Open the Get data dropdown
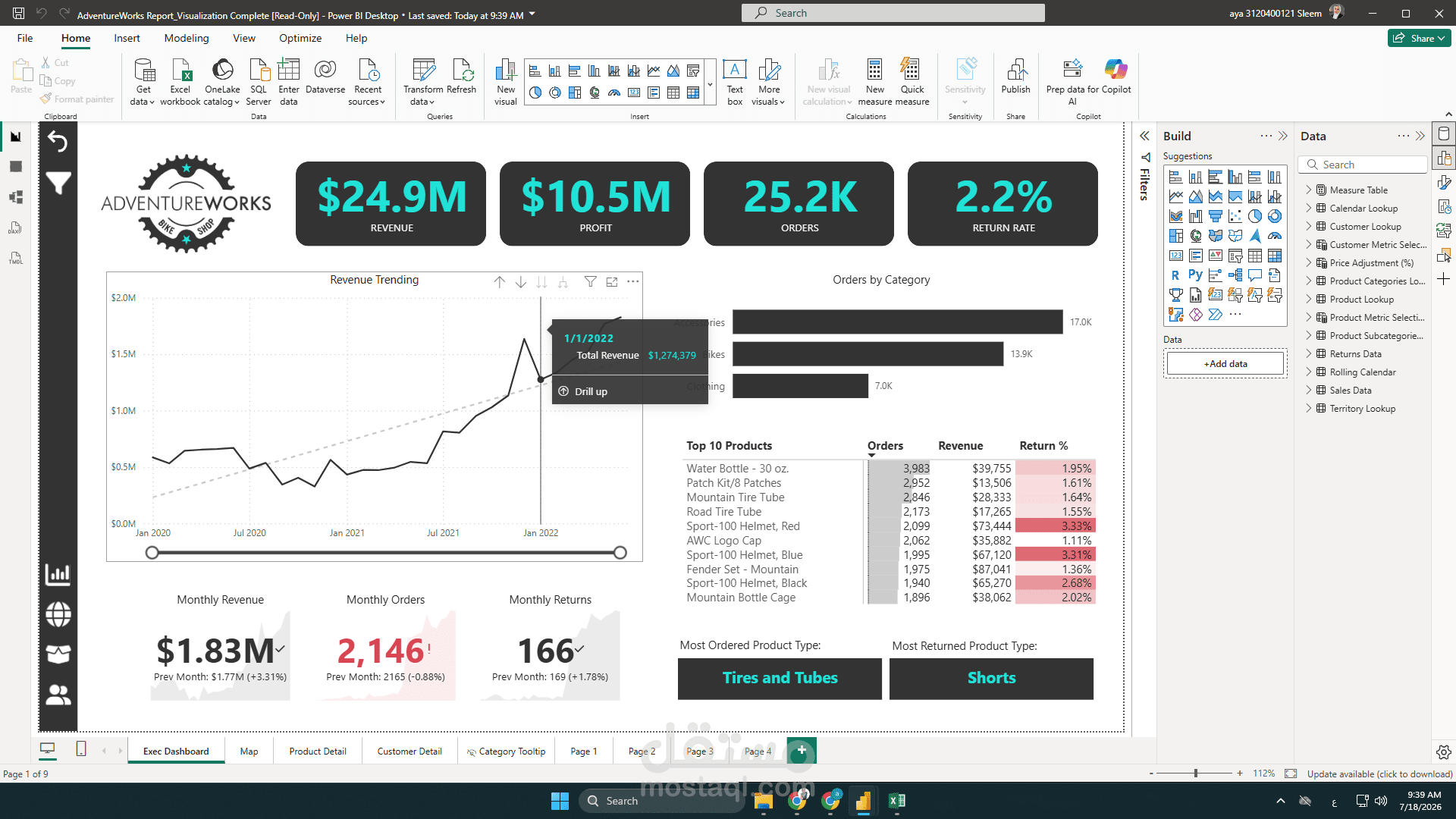Screen dimensions: 1456x819 (143, 82)
